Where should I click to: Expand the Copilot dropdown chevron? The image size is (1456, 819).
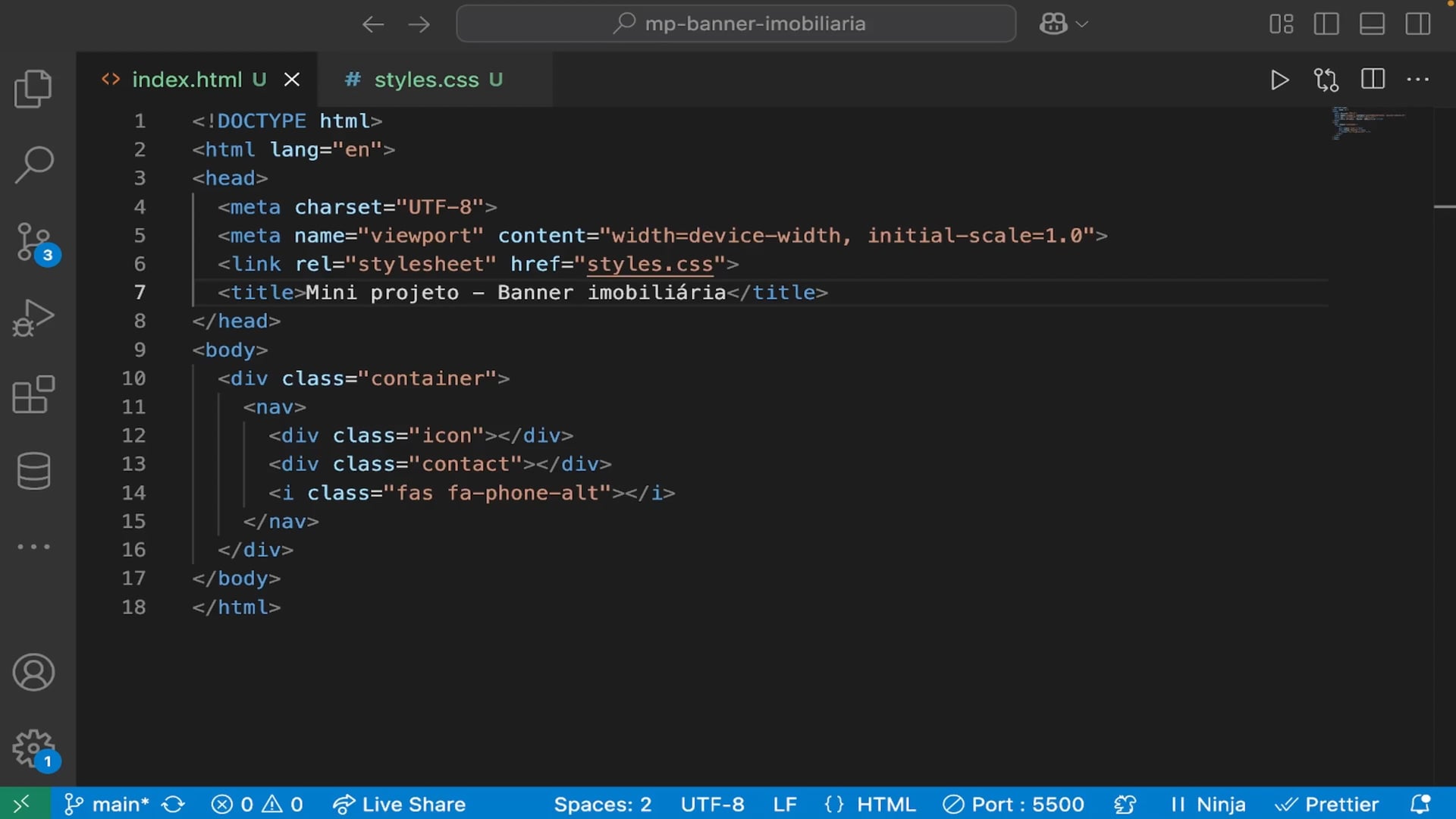tap(1082, 24)
